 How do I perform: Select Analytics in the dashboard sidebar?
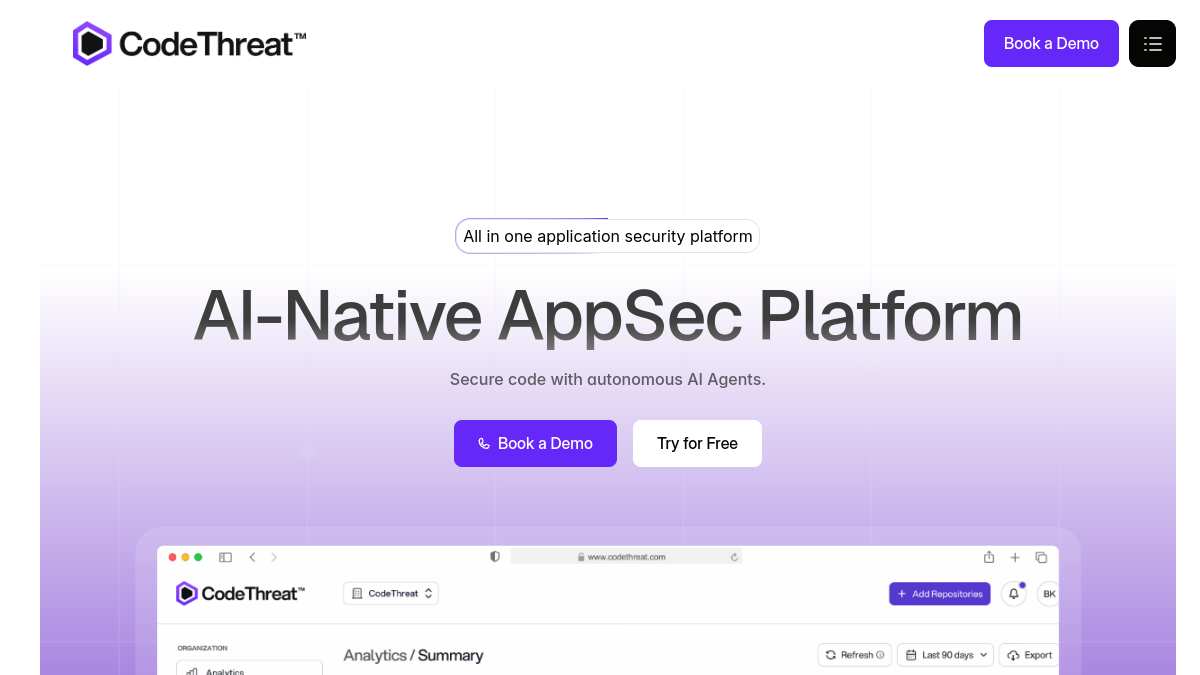tap(249, 668)
